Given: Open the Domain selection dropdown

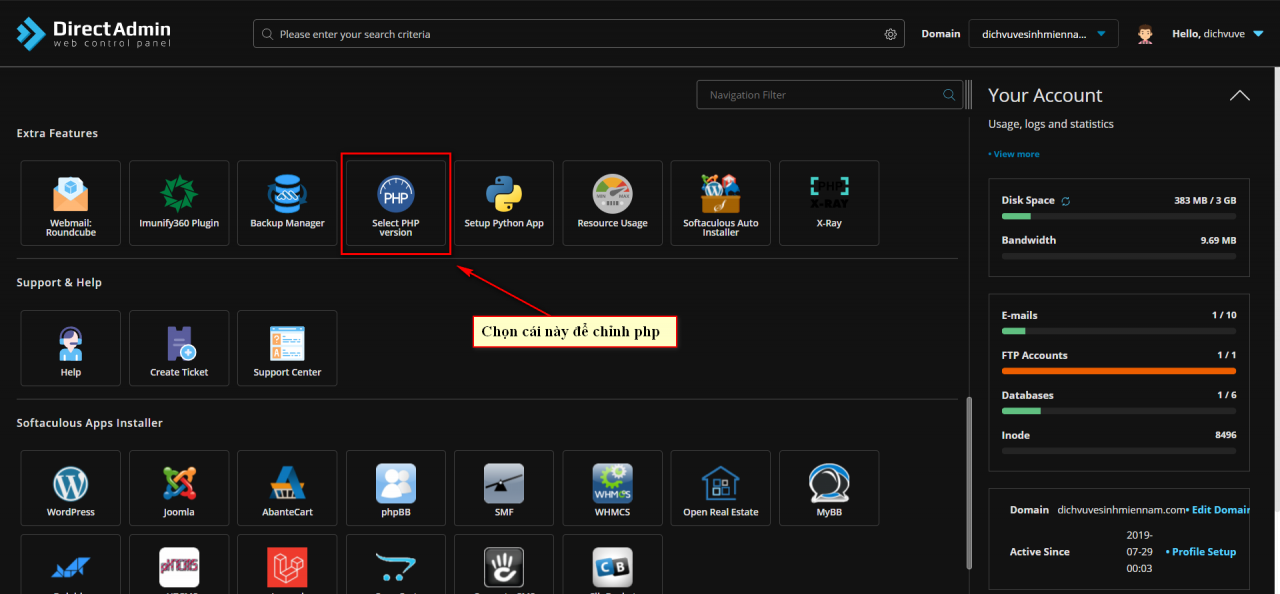Looking at the screenshot, I should pos(1043,34).
